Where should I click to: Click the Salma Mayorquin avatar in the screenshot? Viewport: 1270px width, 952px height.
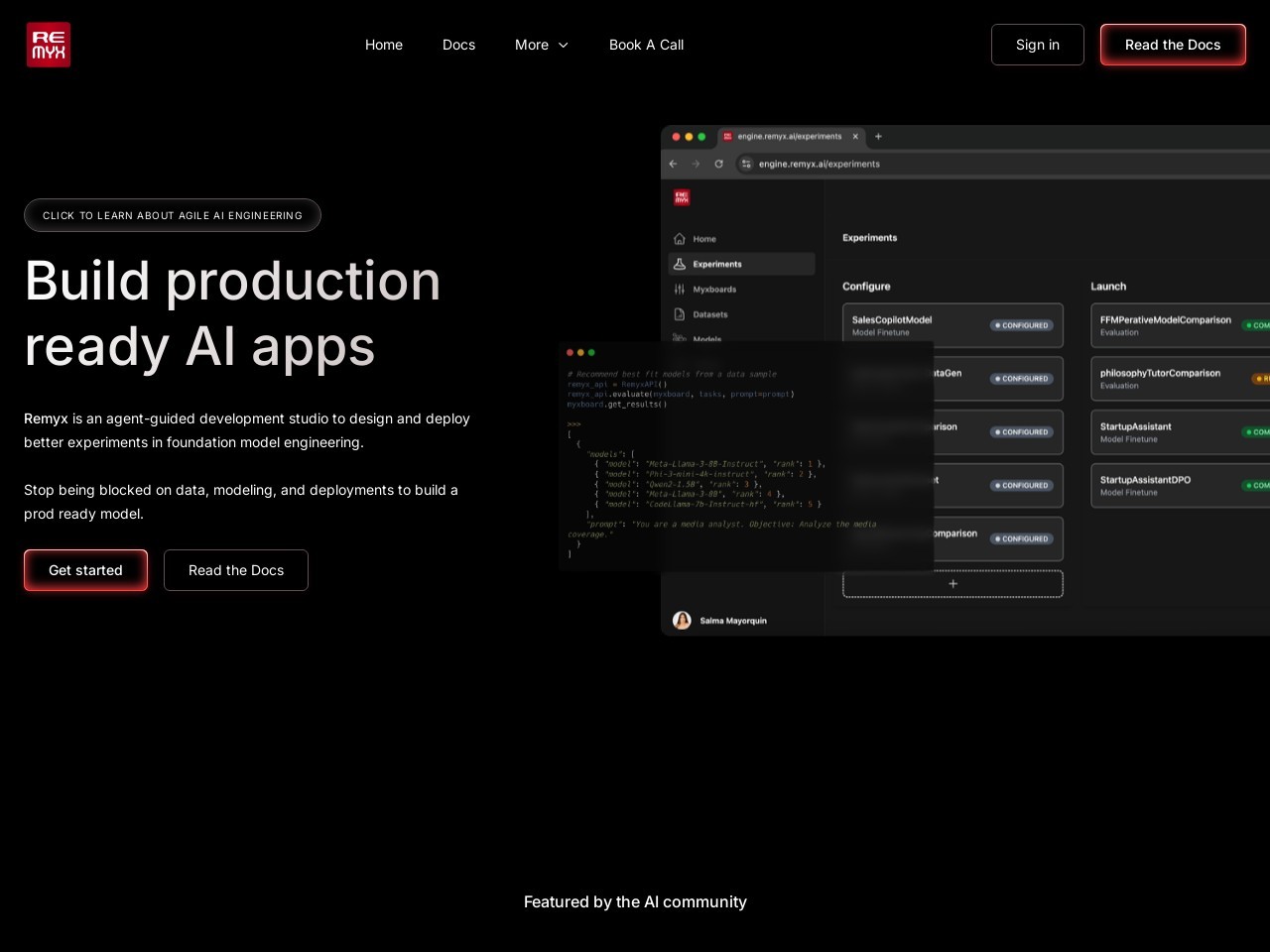(x=682, y=621)
